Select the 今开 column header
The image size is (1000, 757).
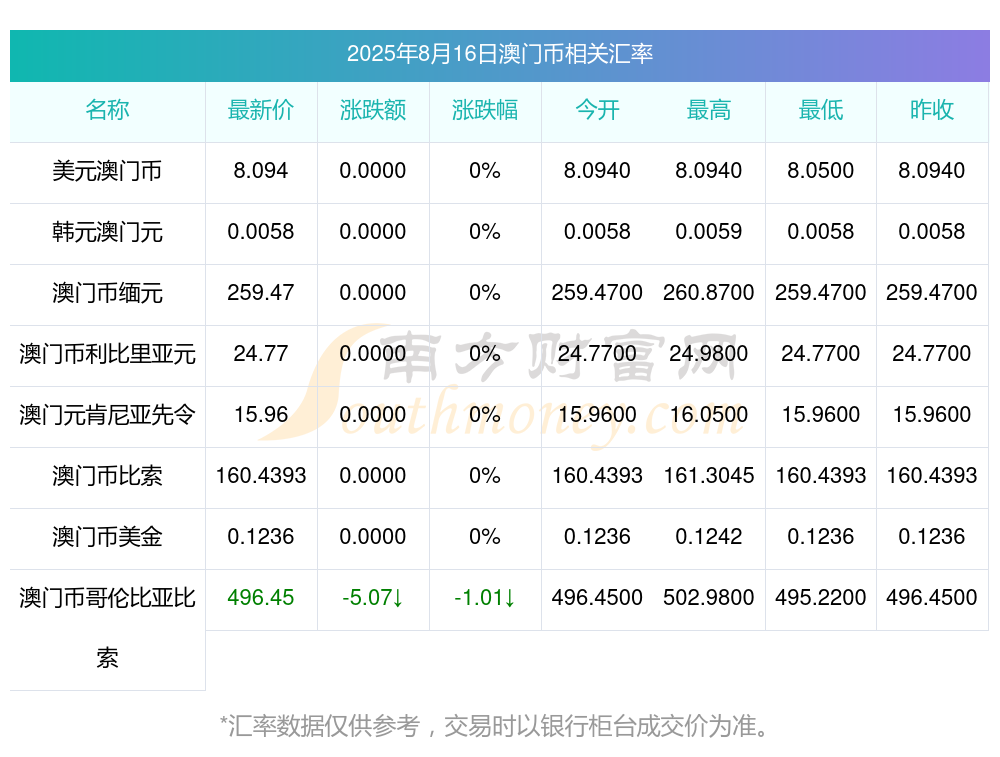pyautogui.click(x=597, y=110)
